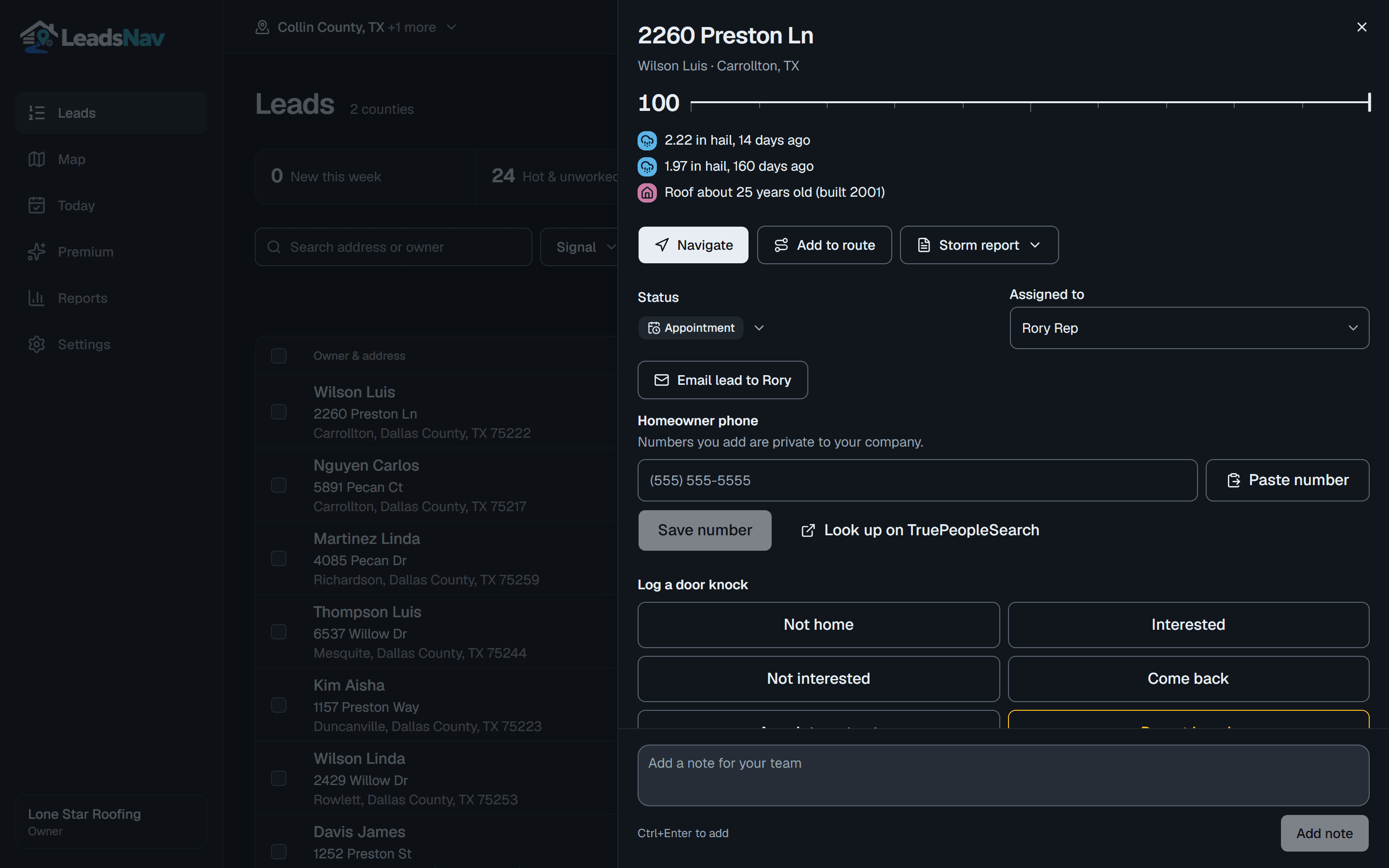The image size is (1389, 868).
Task: Tick the select-all checkbox in table header
Action: click(x=278, y=356)
